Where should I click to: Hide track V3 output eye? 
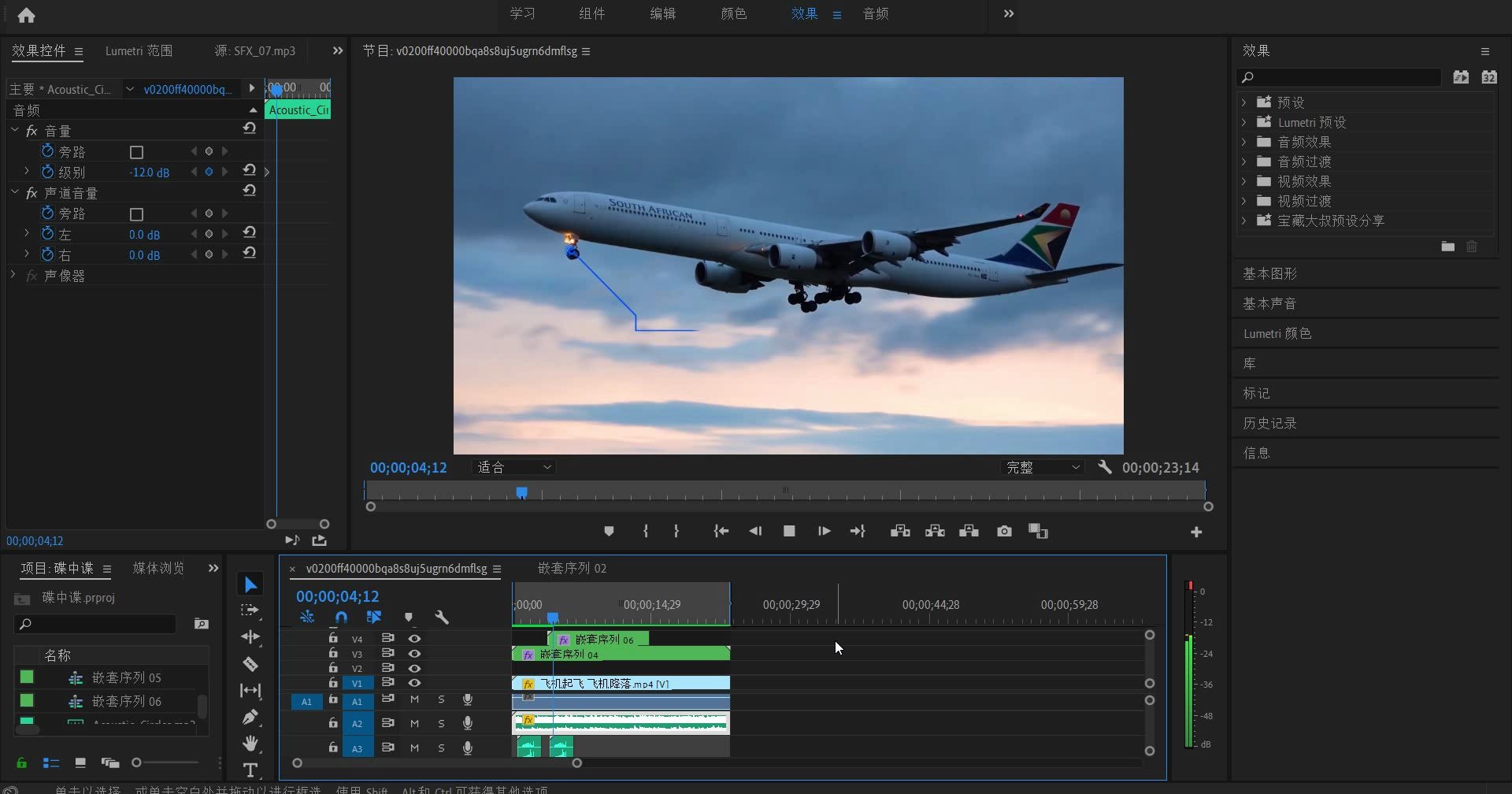[414, 654]
